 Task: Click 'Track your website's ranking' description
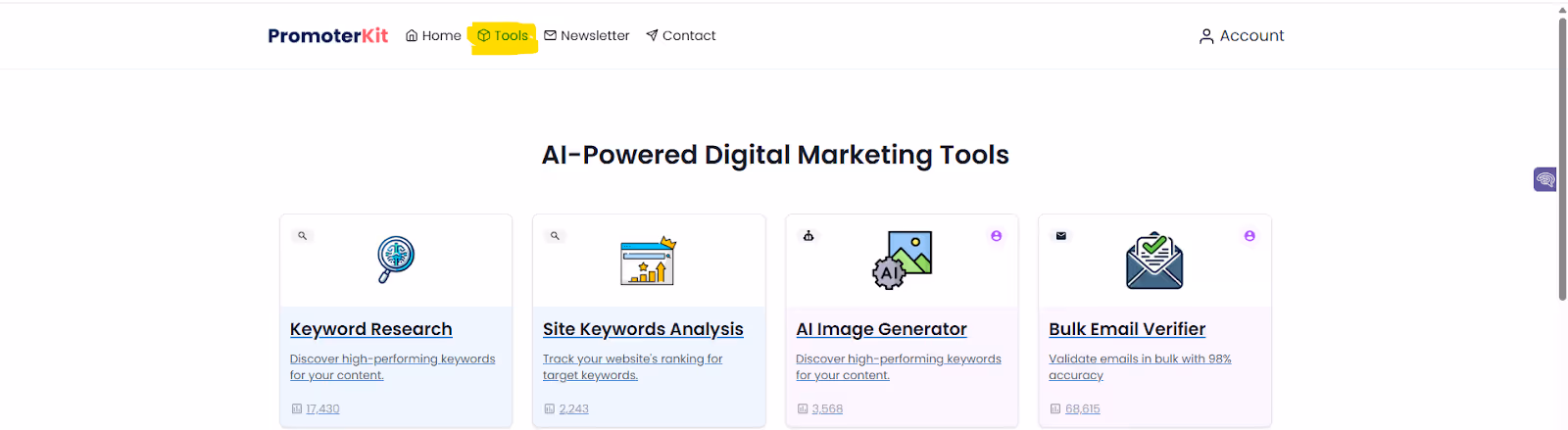click(632, 366)
